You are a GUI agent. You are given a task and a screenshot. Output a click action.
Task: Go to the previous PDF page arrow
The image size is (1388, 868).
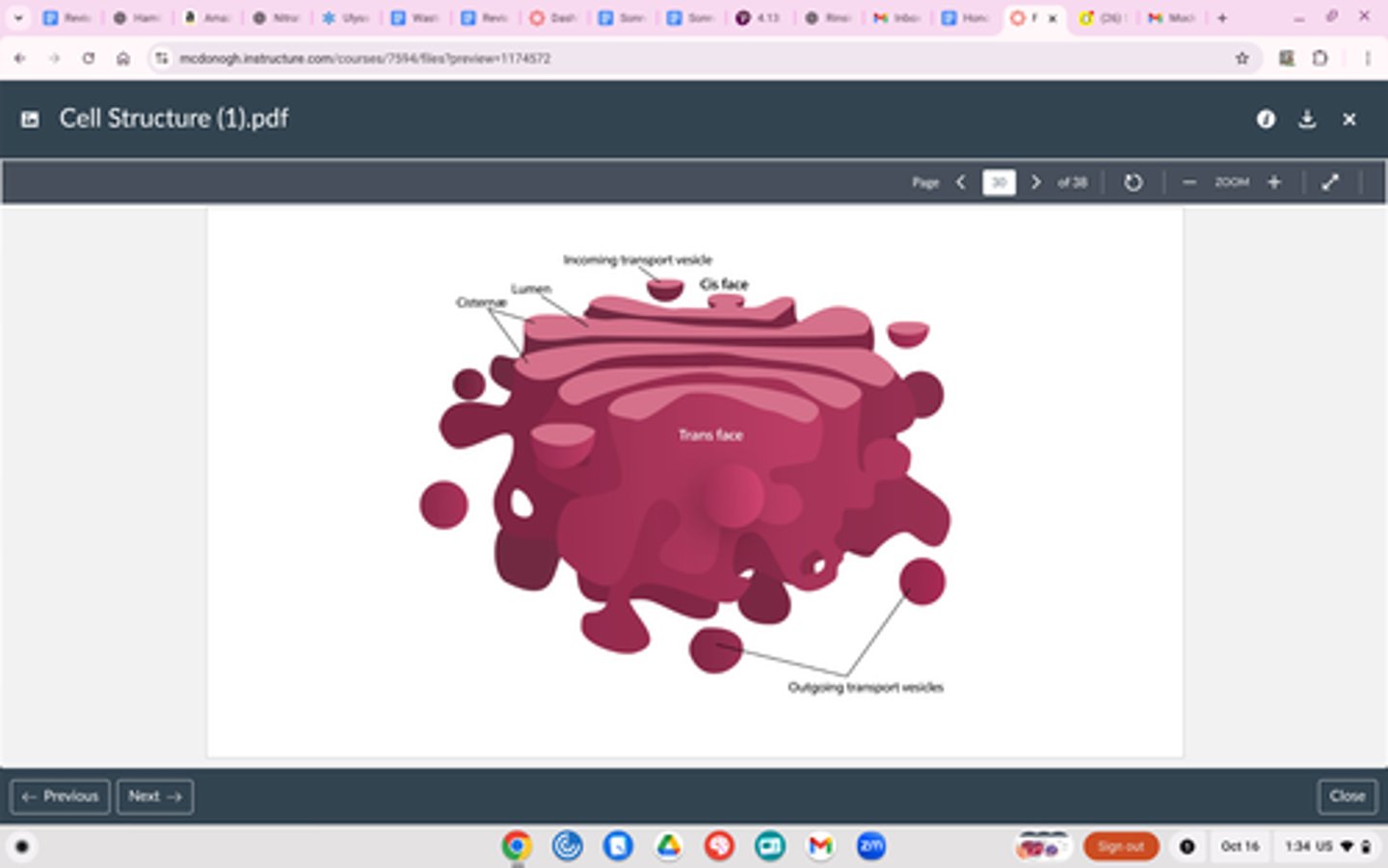pos(961,182)
